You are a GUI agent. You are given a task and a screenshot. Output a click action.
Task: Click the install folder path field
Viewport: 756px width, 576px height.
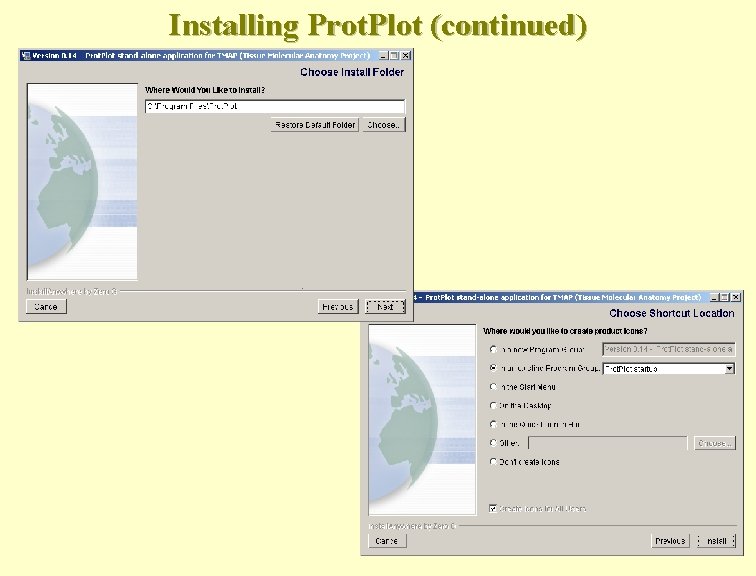(275, 107)
